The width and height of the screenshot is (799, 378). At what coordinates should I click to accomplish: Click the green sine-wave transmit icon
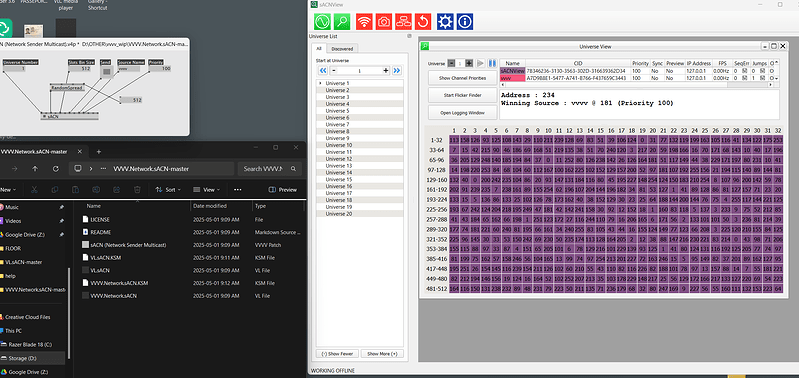[322, 21]
